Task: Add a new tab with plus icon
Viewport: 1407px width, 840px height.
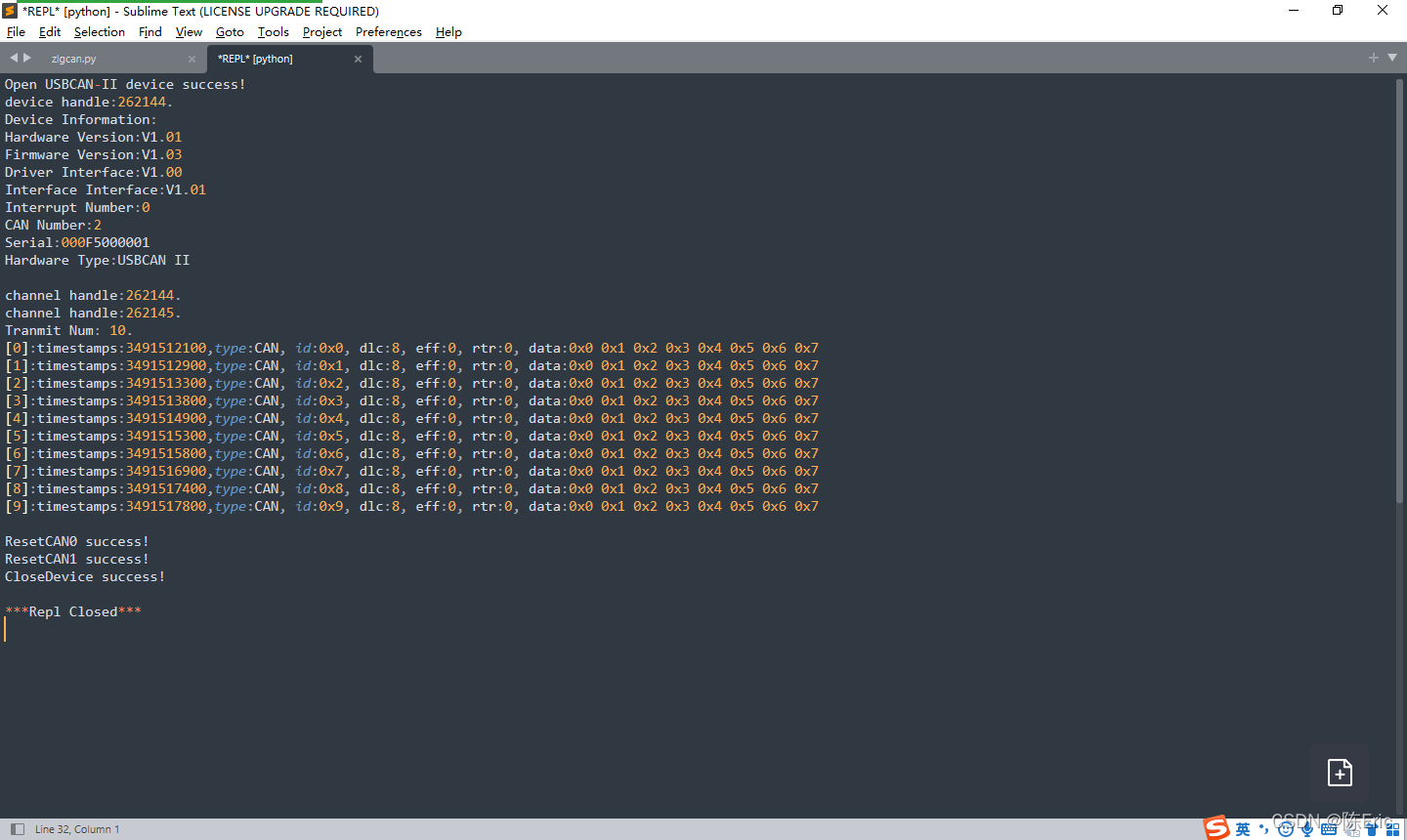Action: 1374,59
